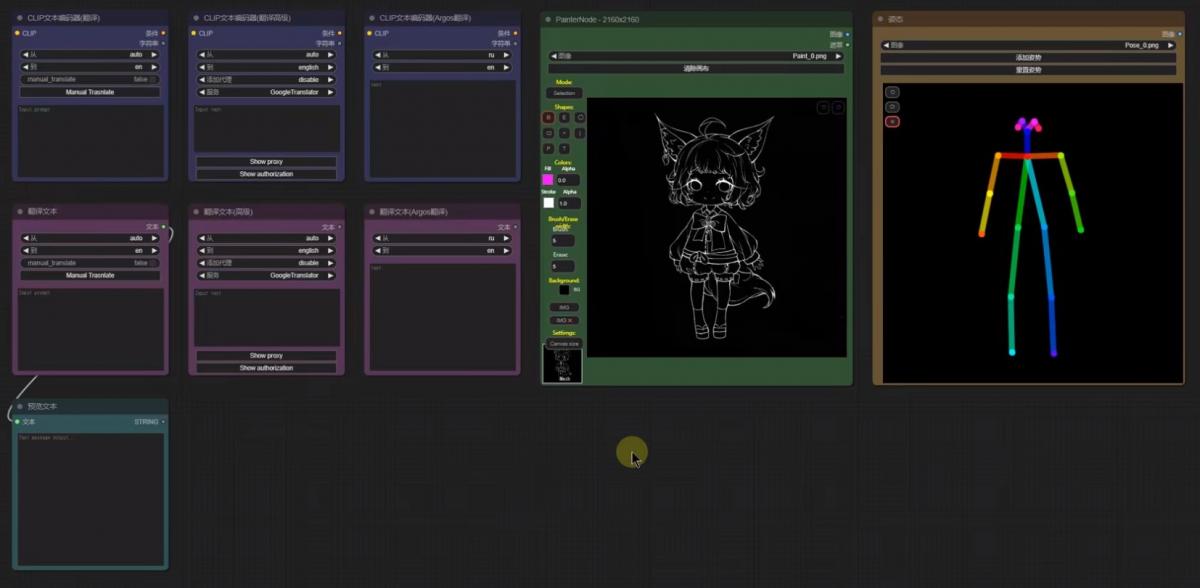Open the 'ru' source selector in Argos CLIP node
This screenshot has width=1200, height=588.
(x=442, y=55)
